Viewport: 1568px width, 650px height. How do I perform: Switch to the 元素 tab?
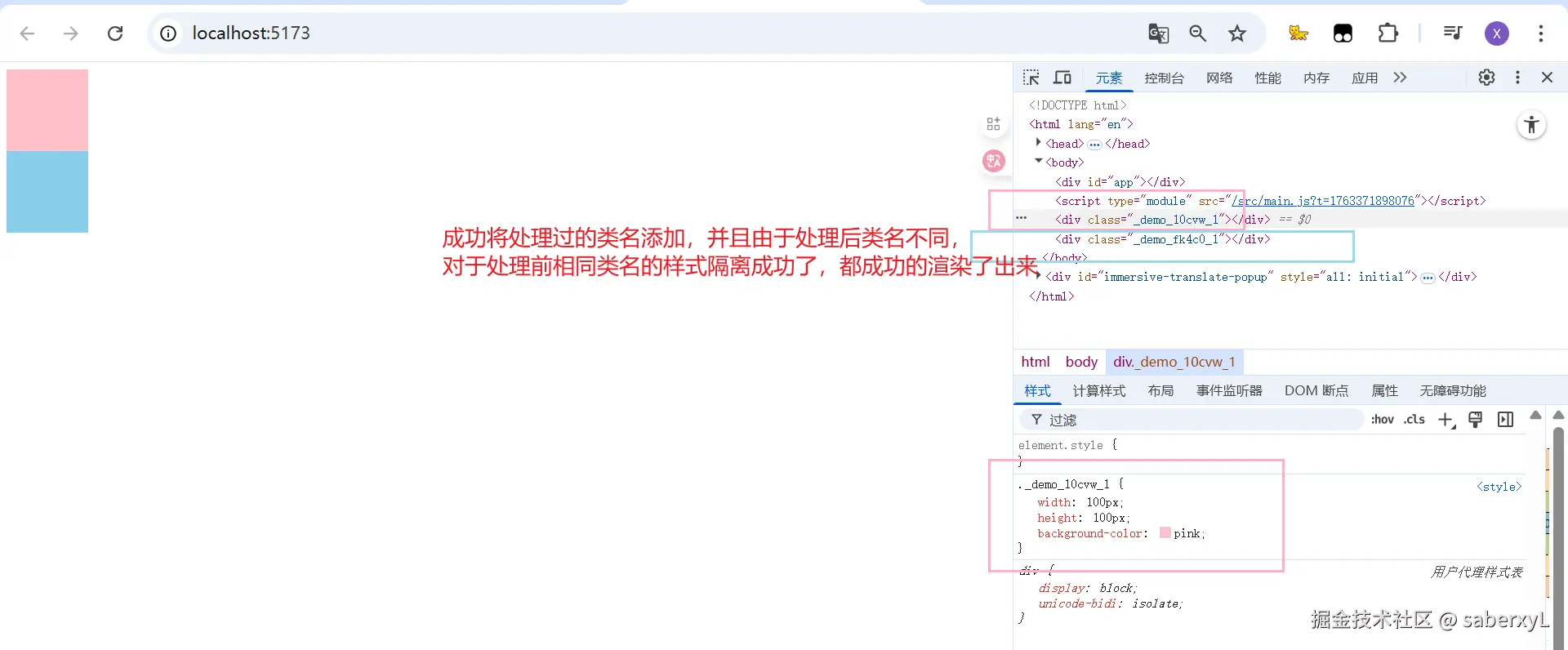(x=1109, y=78)
